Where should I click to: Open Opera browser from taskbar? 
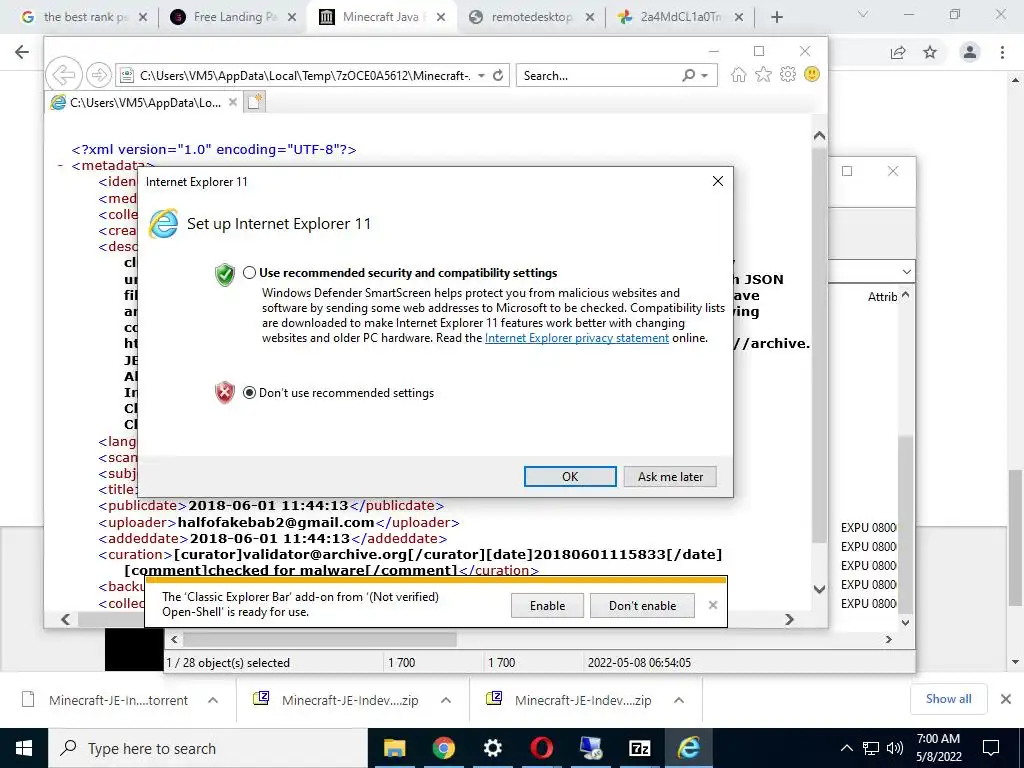coord(541,748)
